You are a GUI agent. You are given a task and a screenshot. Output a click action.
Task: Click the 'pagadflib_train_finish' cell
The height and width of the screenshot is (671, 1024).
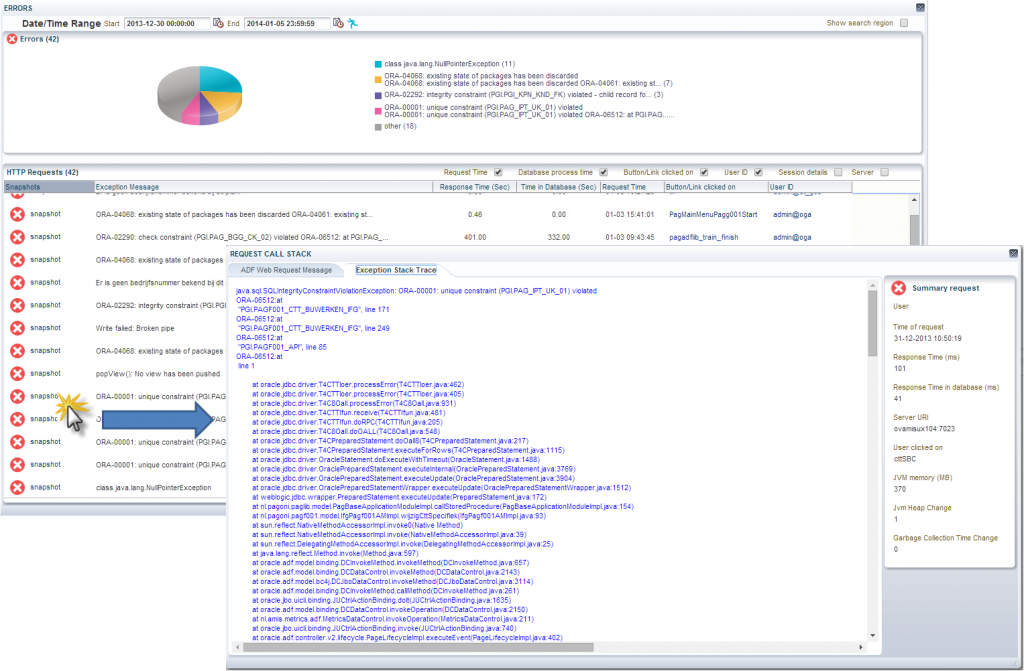click(703, 237)
